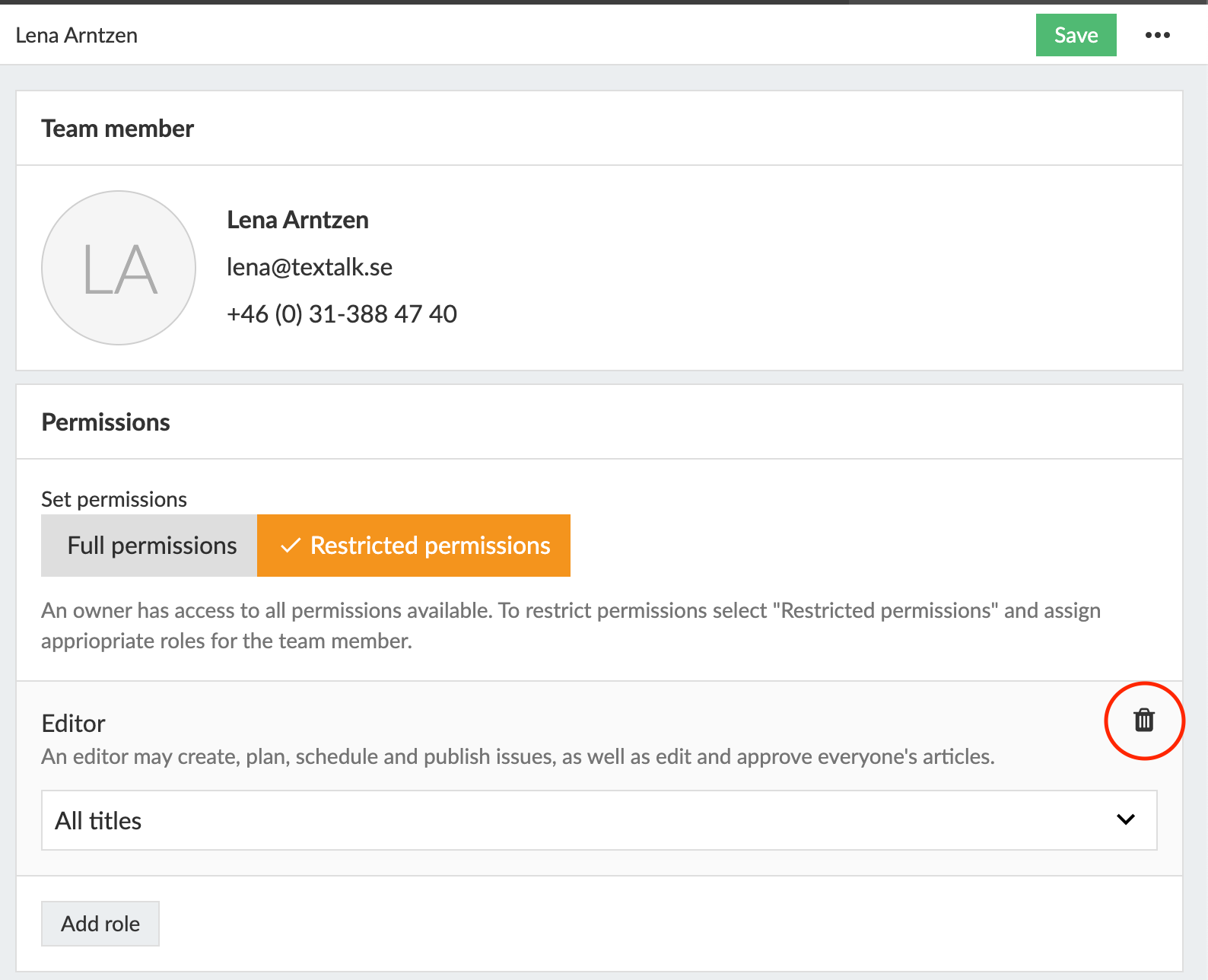Click the Lena Arntzen page title in header
This screenshot has width=1208, height=980.
pos(77,36)
